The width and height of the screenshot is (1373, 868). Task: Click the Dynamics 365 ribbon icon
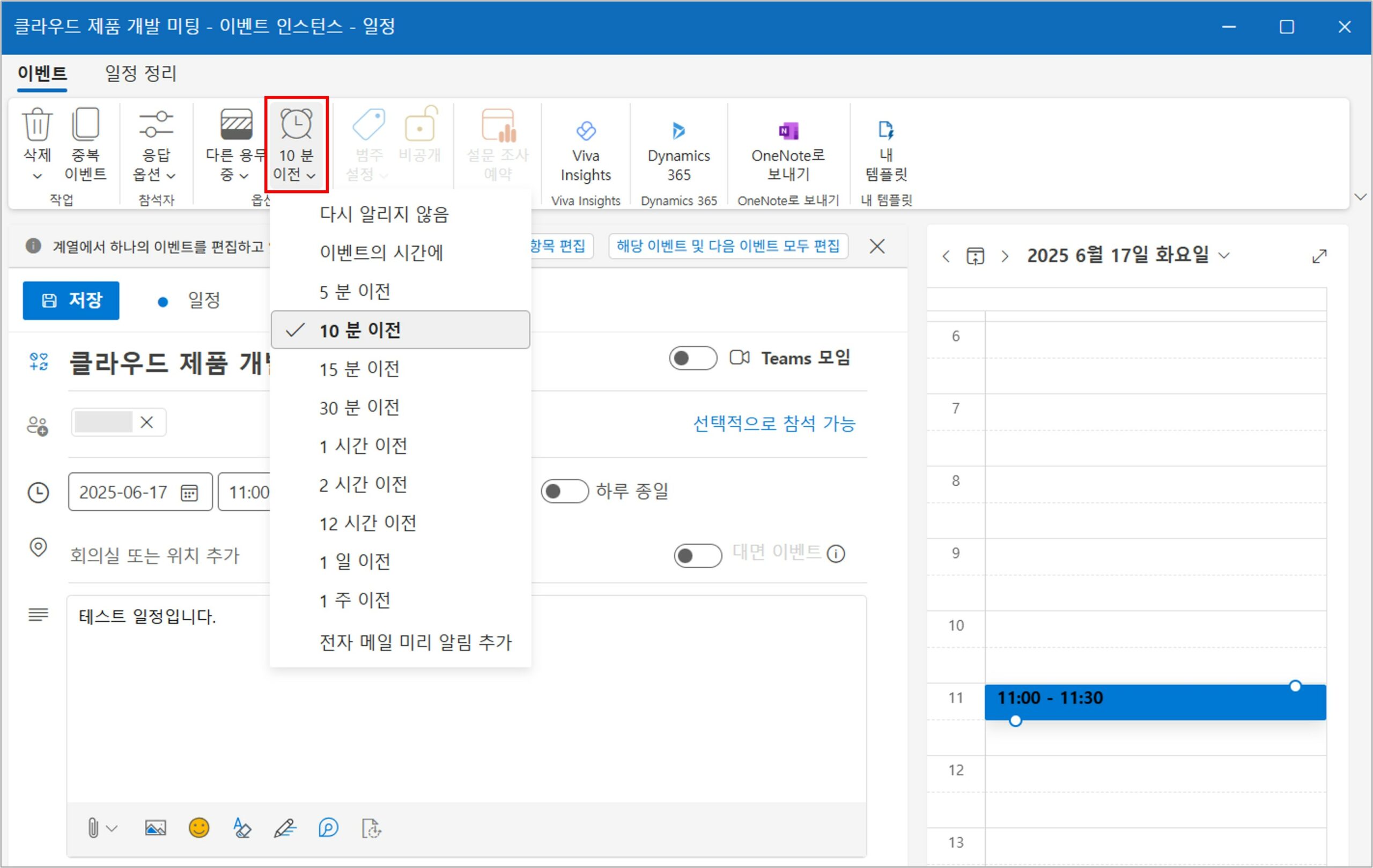pyautogui.click(x=678, y=132)
